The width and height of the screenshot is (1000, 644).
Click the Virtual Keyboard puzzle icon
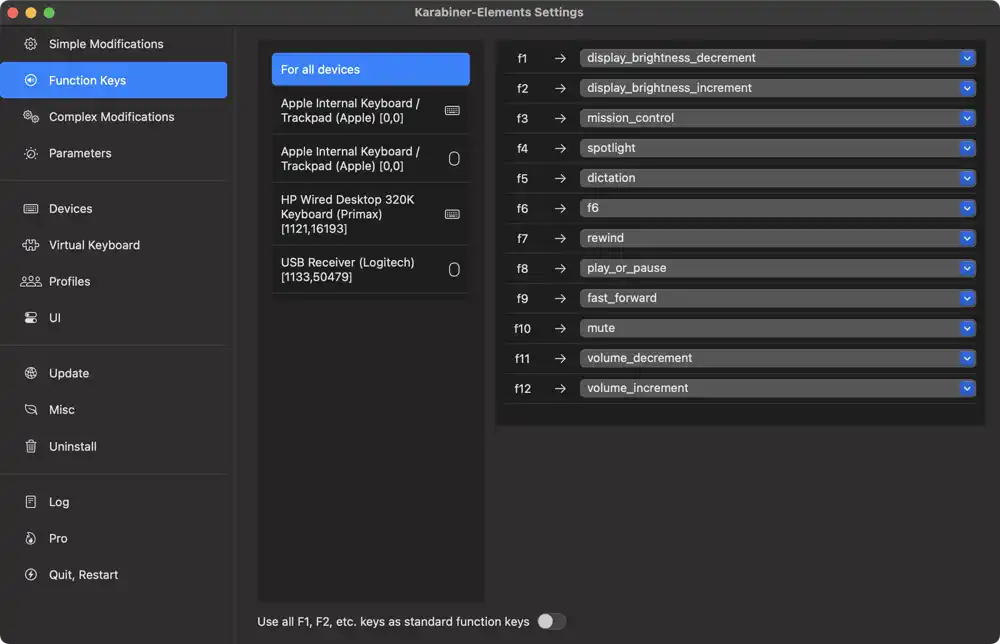[31, 245]
